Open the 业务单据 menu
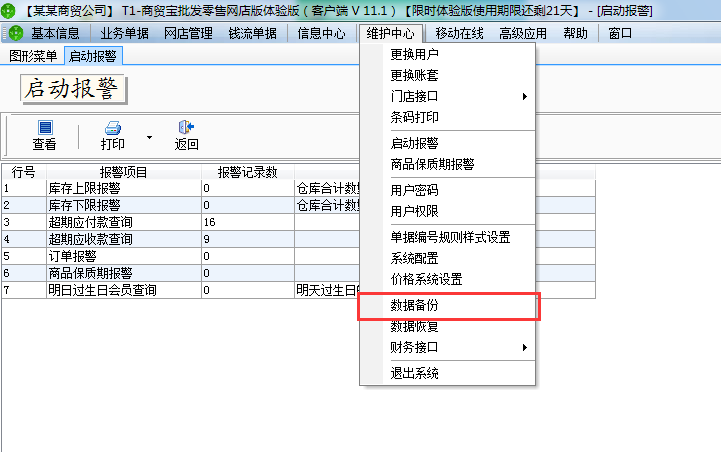This screenshot has height=452, width=721. (124, 33)
